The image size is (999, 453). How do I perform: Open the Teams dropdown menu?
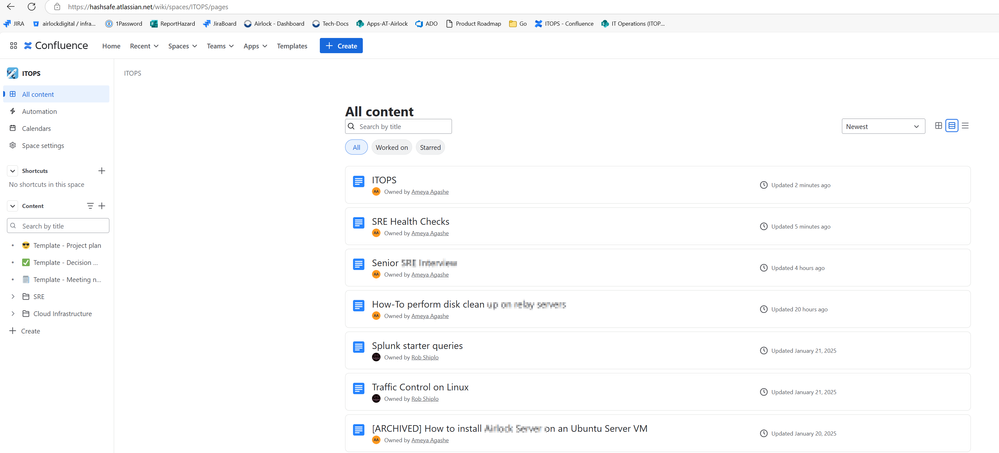220,46
